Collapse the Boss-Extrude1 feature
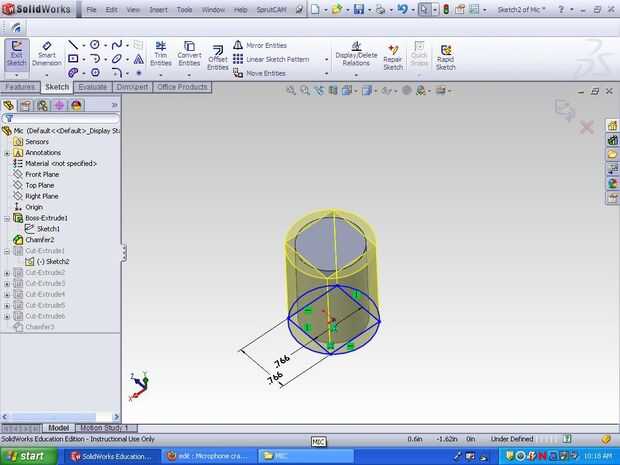This screenshot has width=620, height=465. pos(7,218)
